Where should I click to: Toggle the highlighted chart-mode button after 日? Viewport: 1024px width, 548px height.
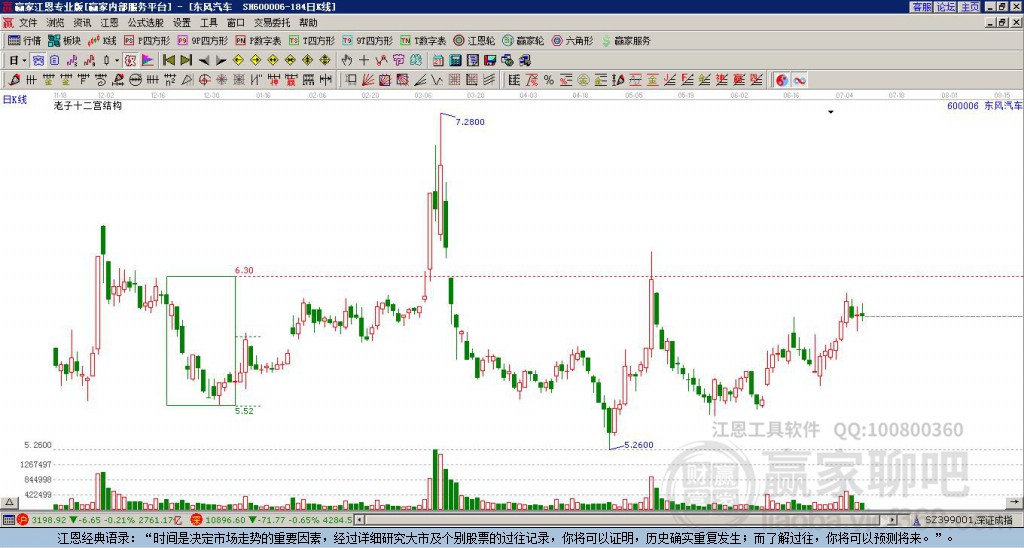(39, 61)
